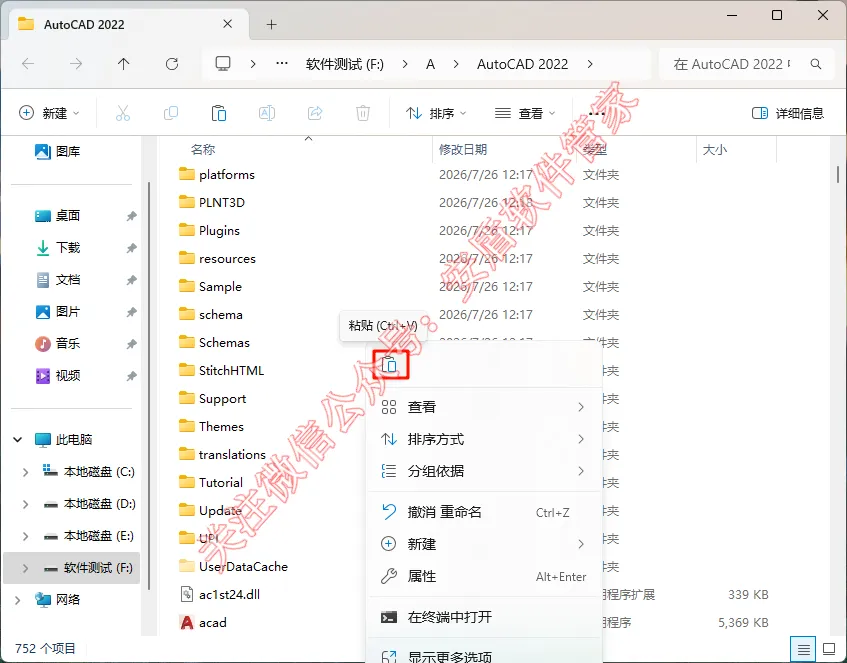
Task: Unpin Desktop using its pin icon
Action: click(x=131, y=216)
